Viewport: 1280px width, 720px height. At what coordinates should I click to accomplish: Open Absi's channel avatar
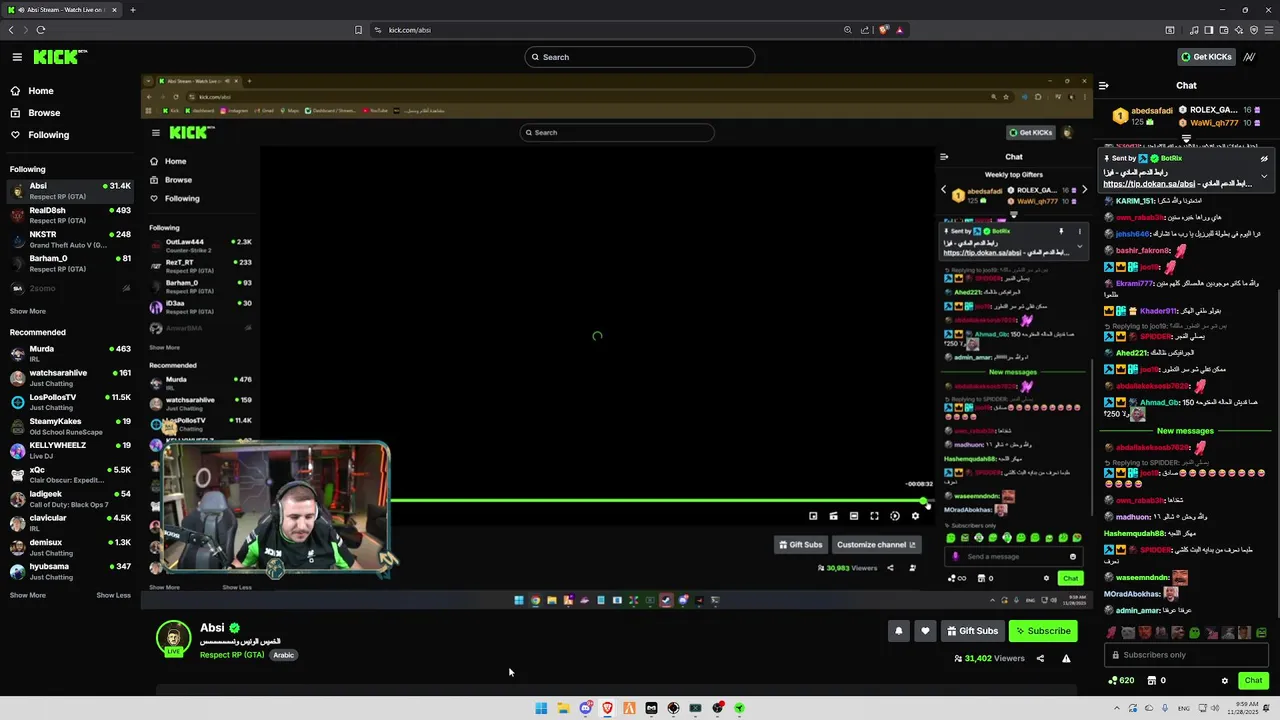click(173, 638)
